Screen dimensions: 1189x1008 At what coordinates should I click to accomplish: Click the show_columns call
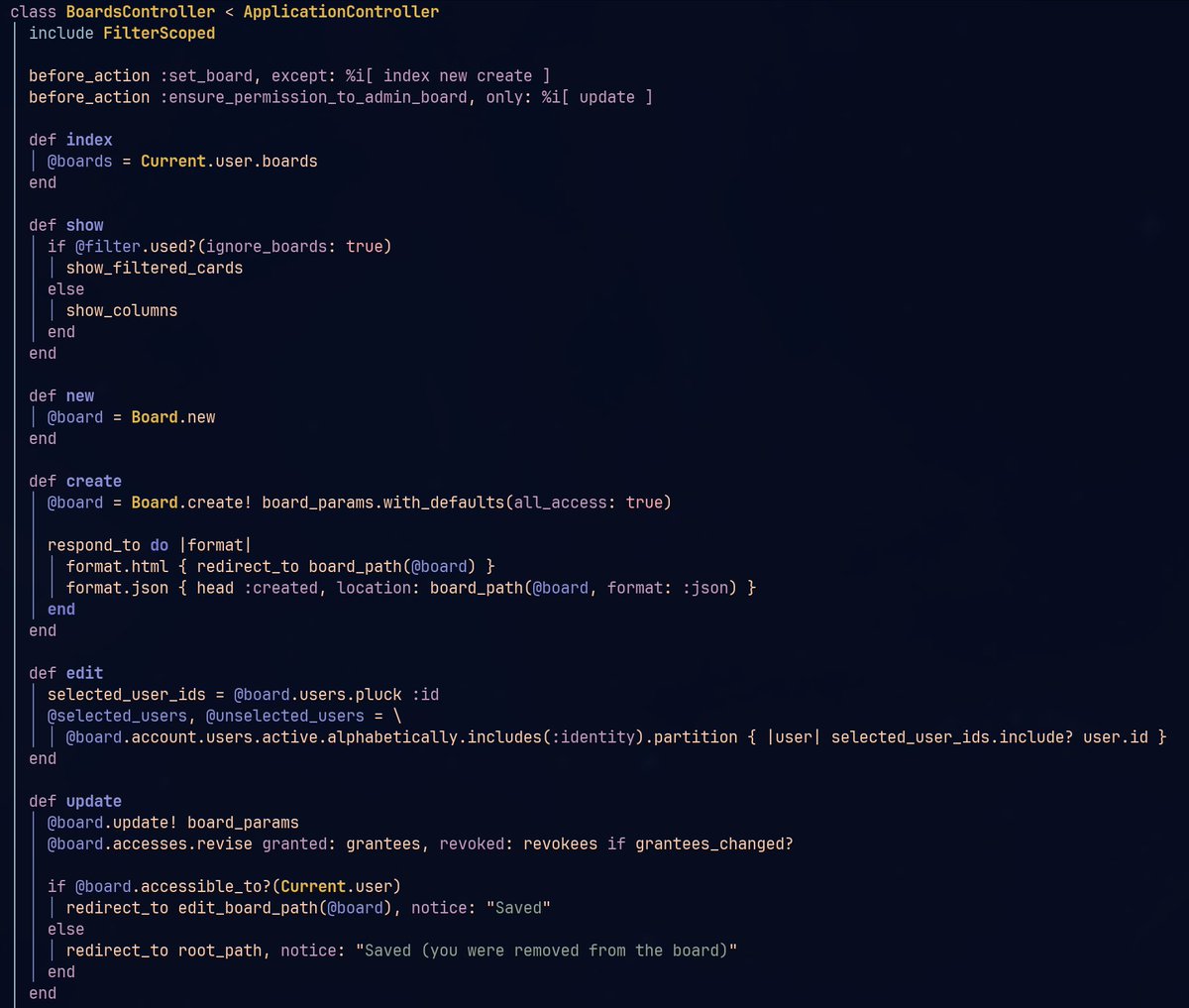point(122,310)
